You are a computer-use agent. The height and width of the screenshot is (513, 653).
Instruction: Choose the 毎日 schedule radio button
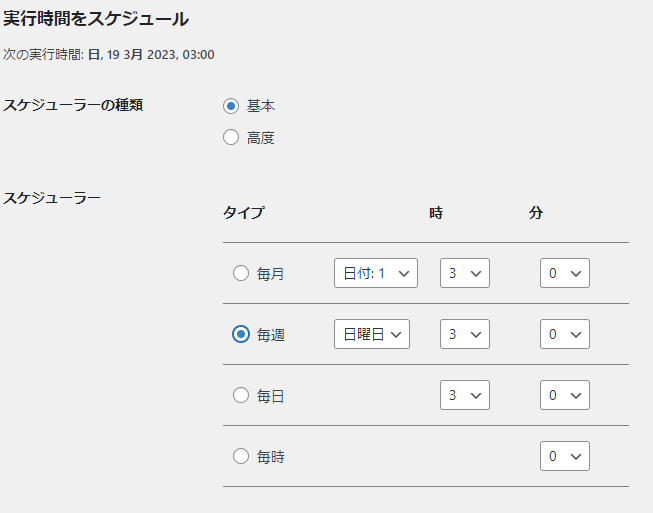[x=241, y=395]
